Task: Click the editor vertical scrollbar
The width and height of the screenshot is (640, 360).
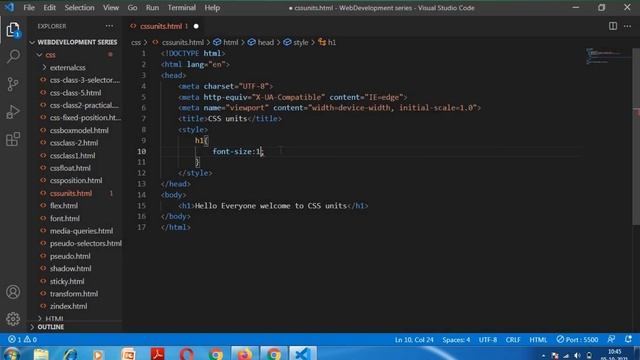Action: click(x=636, y=137)
